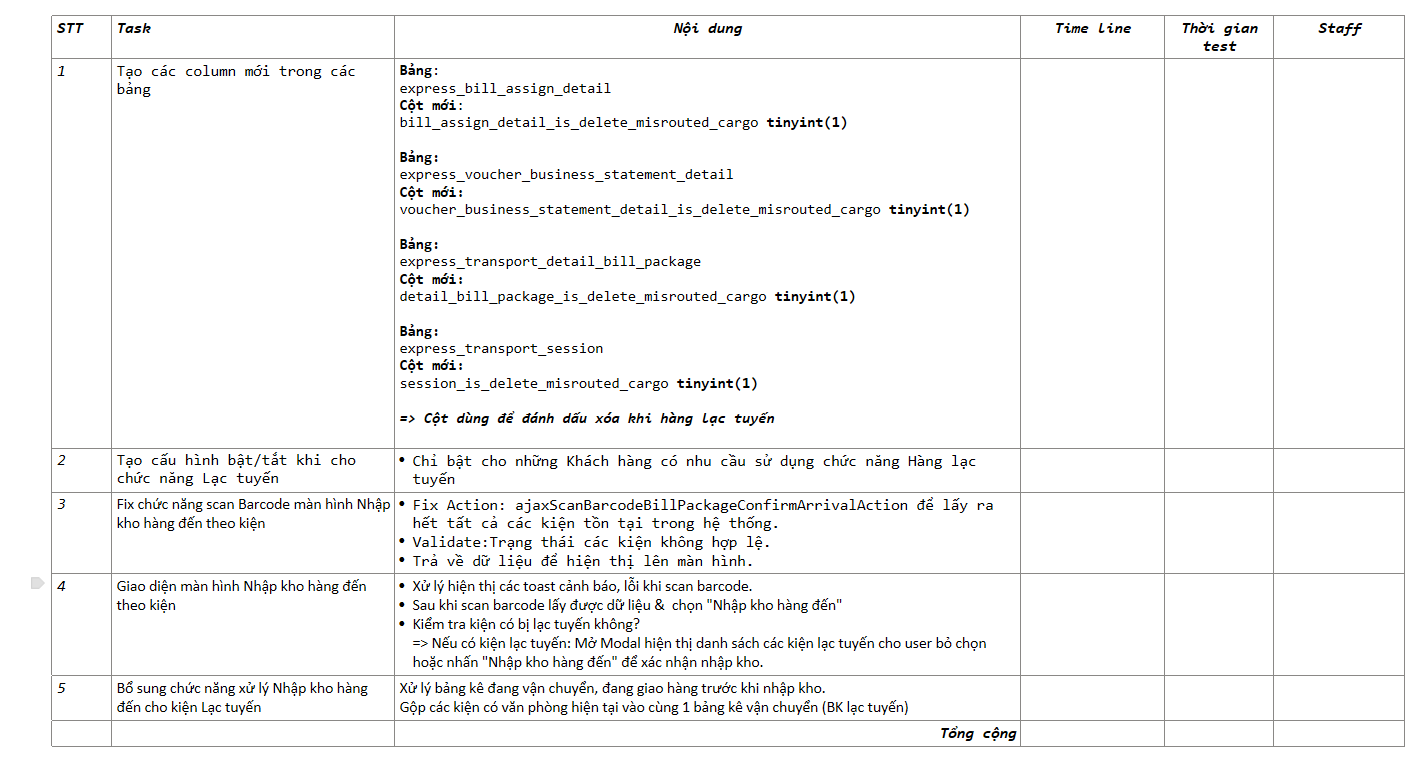Click the "Nội dung" column header
This screenshot has height=760, width=1412.
click(x=707, y=28)
